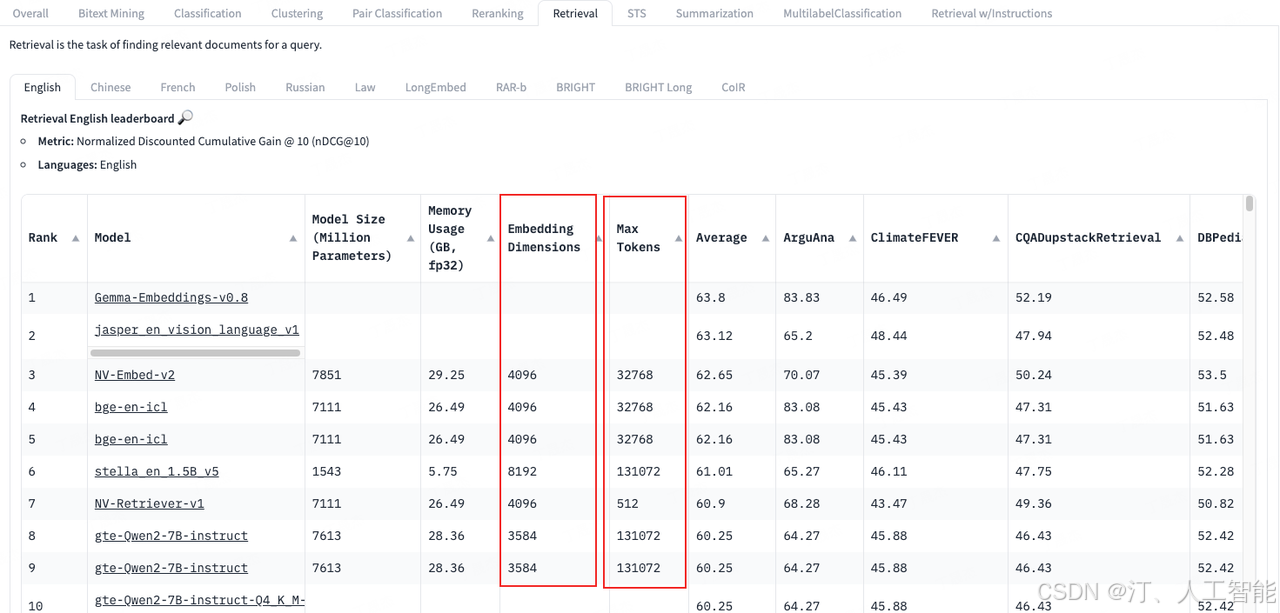Sort by Memory Usage column arrow

tap(490, 238)
